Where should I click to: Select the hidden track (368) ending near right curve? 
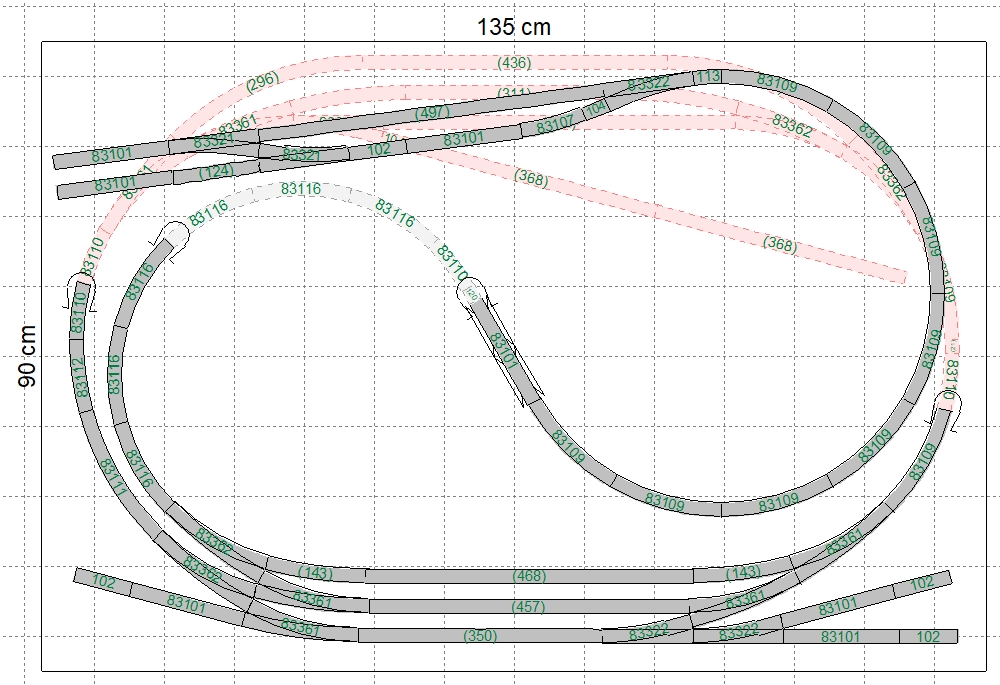coord(780,243)
